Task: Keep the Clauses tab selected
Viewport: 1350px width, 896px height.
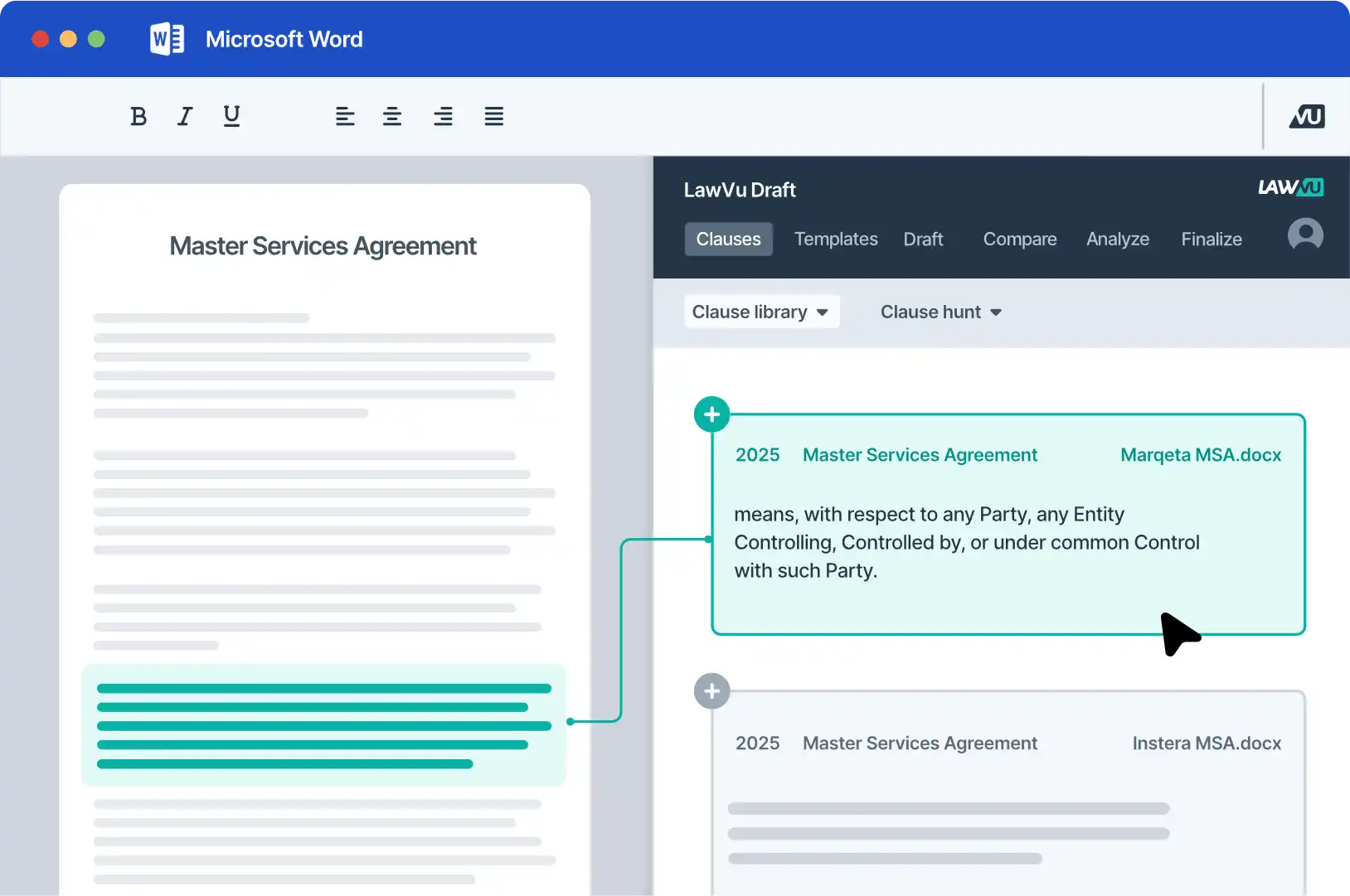Action: (729, 239)
